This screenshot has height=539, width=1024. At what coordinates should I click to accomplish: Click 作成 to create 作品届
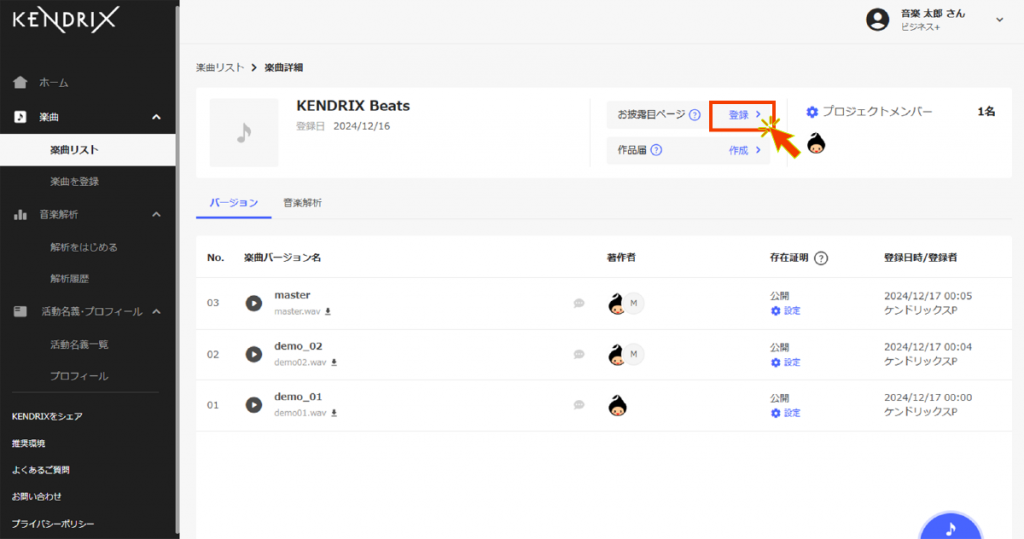click(743, 150)
